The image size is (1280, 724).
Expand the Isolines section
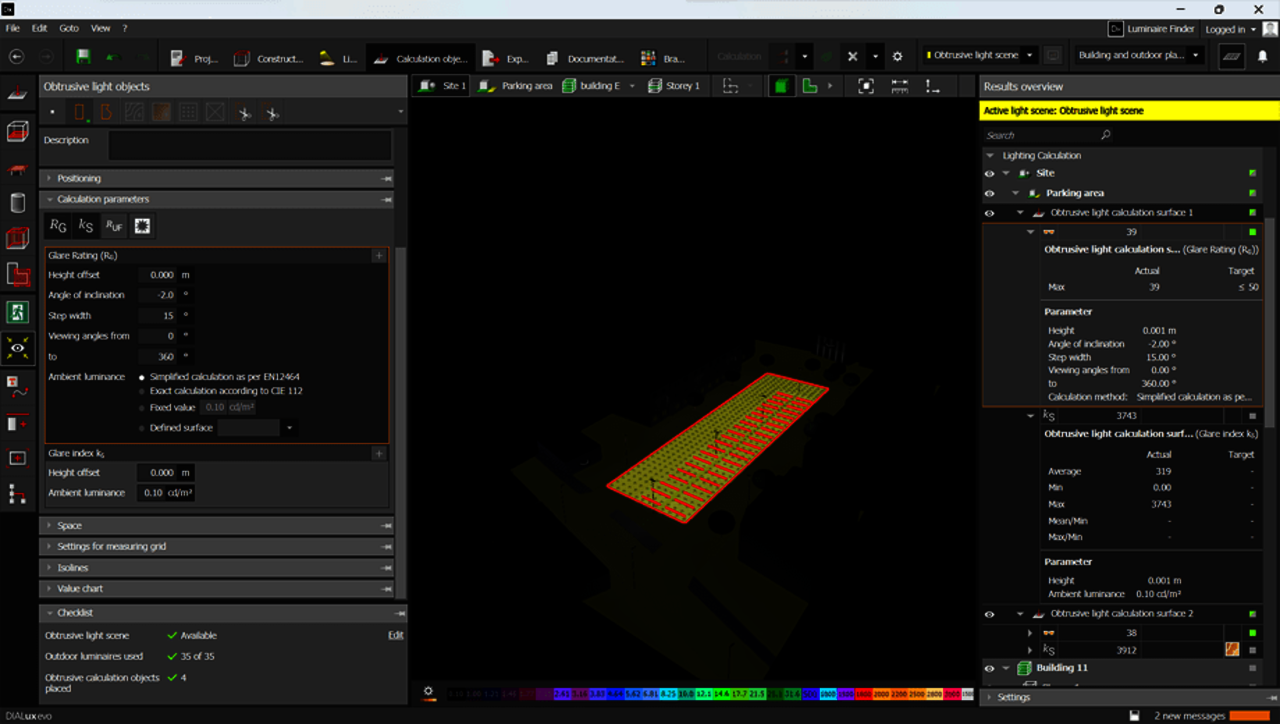click(72, 568)
